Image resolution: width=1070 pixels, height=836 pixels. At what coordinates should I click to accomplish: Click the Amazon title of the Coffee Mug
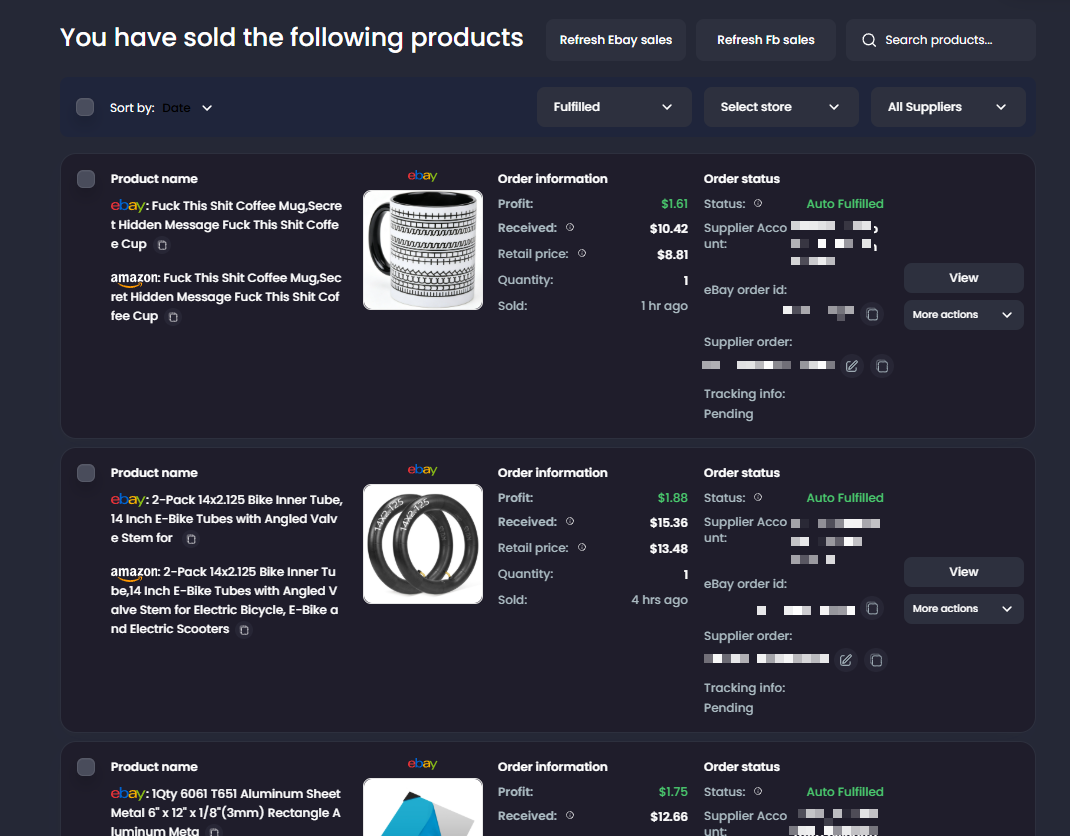(x=226, y=297)
